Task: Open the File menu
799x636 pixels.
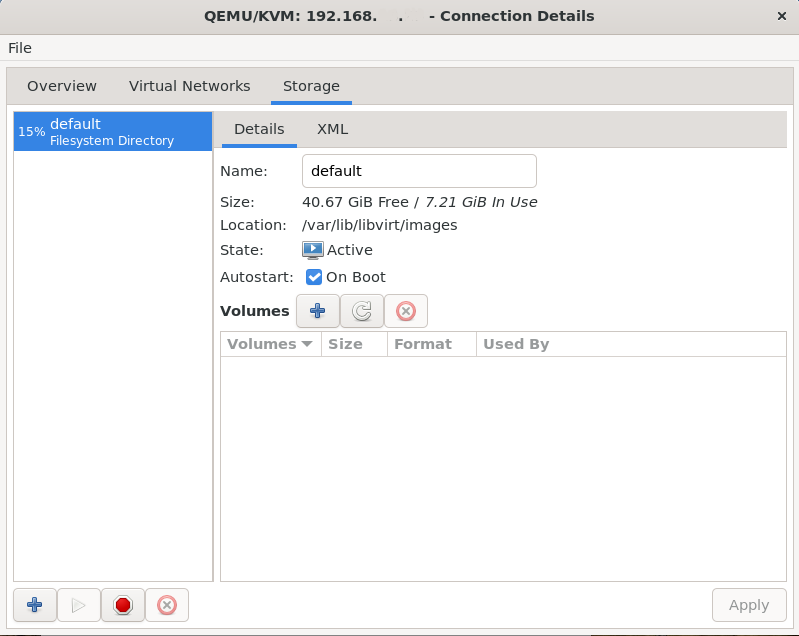Action: pos(20,48)
